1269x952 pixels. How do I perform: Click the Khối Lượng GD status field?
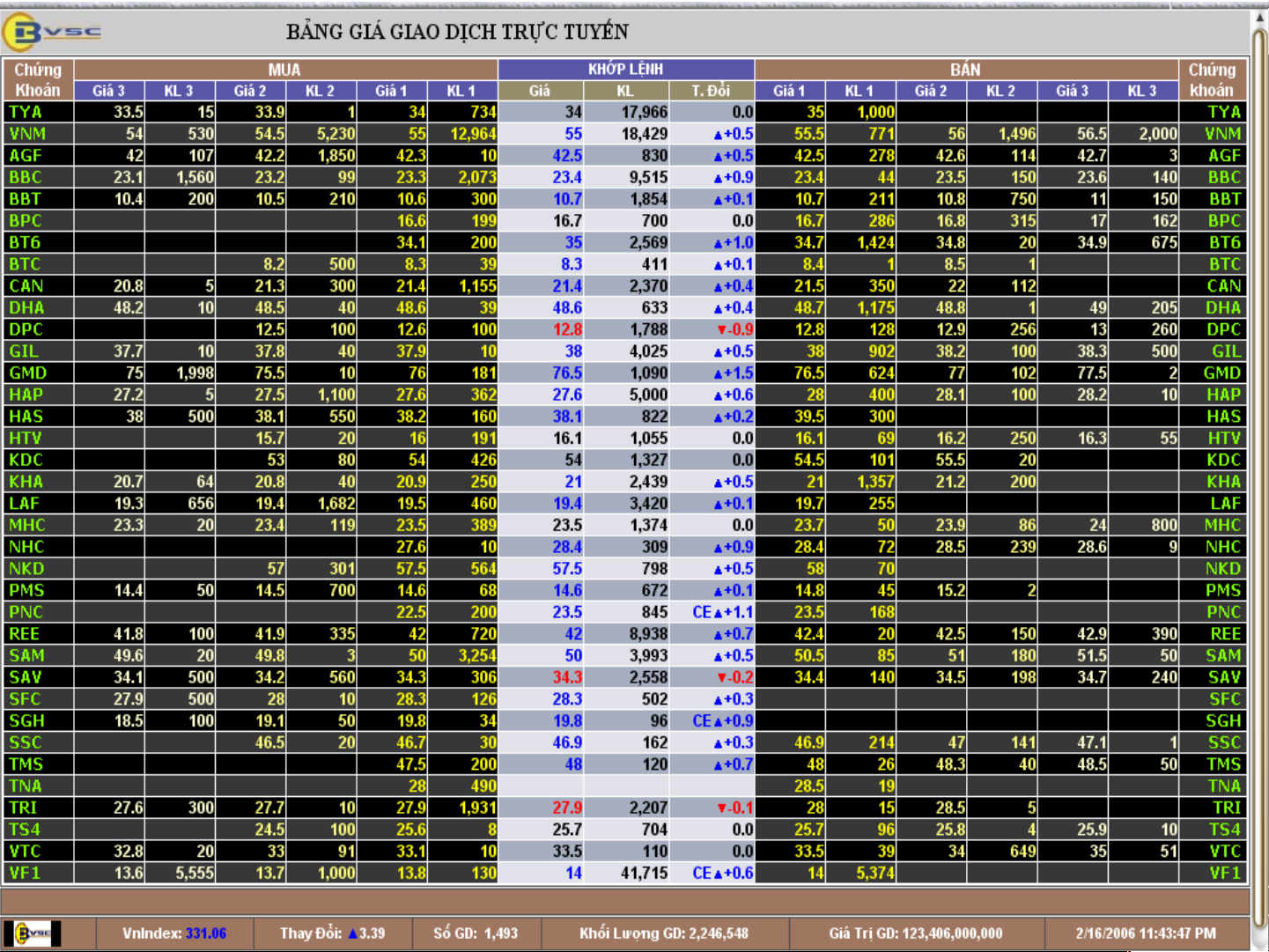click(664, 934)
